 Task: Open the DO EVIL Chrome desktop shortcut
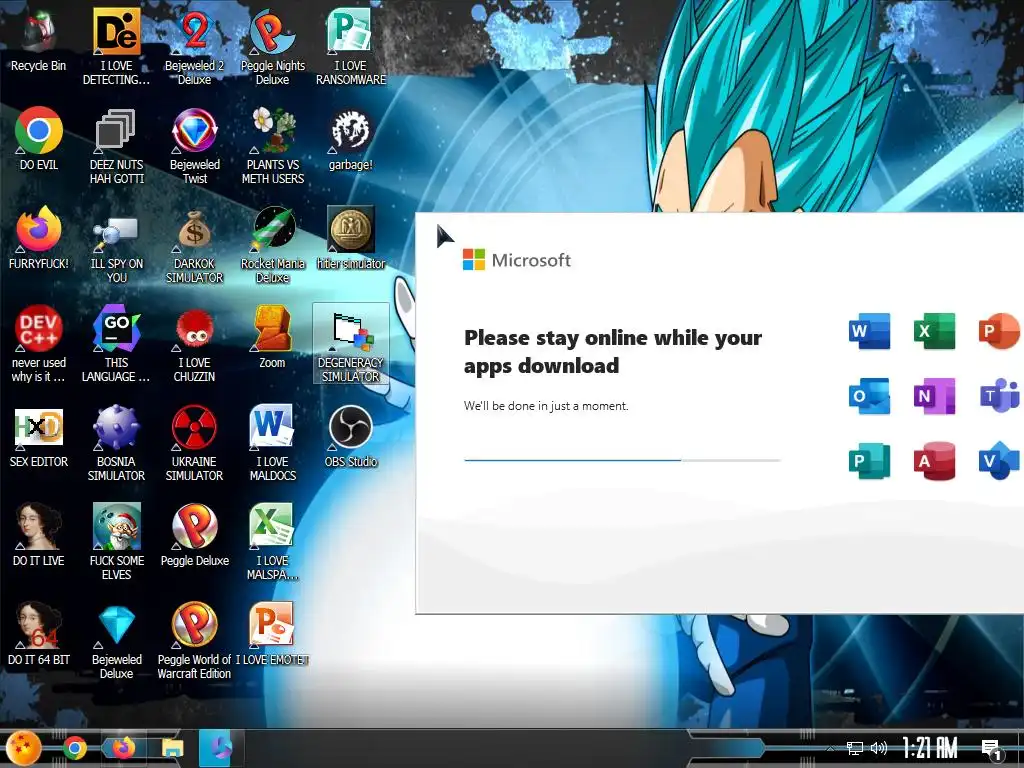point(39,138)
